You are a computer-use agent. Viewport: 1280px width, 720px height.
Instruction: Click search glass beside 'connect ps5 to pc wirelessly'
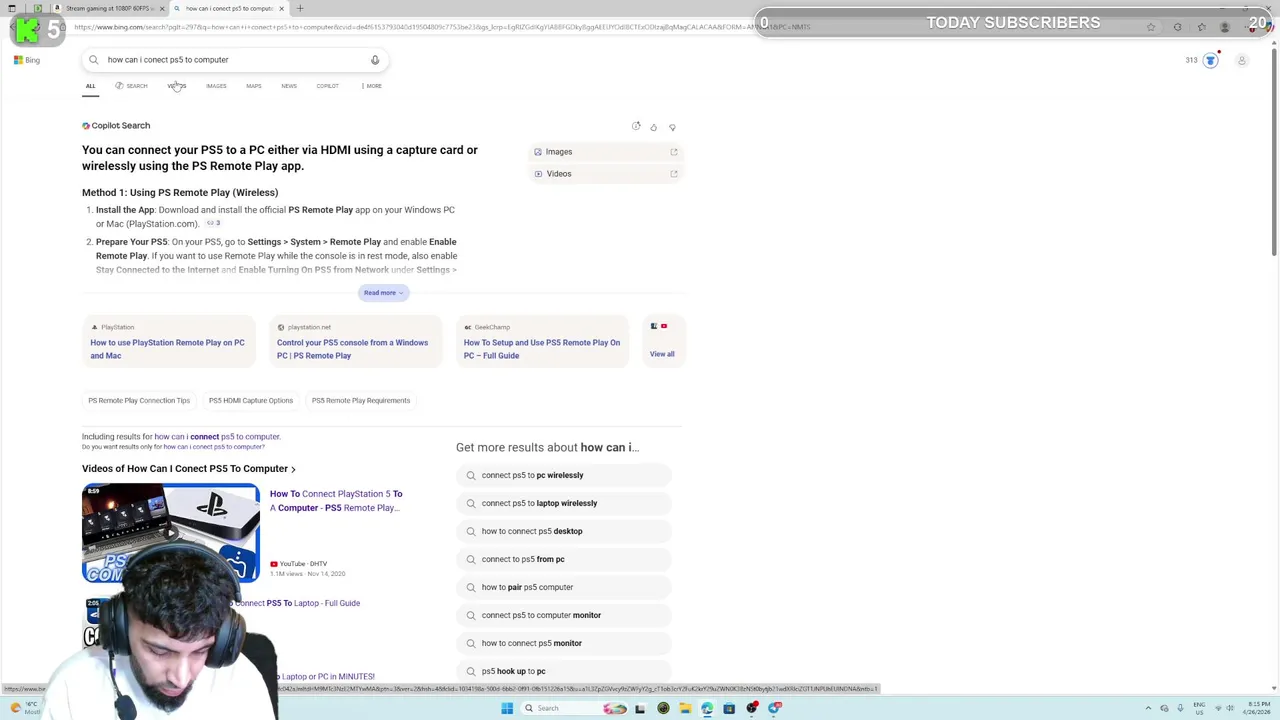tap(471, 476)
